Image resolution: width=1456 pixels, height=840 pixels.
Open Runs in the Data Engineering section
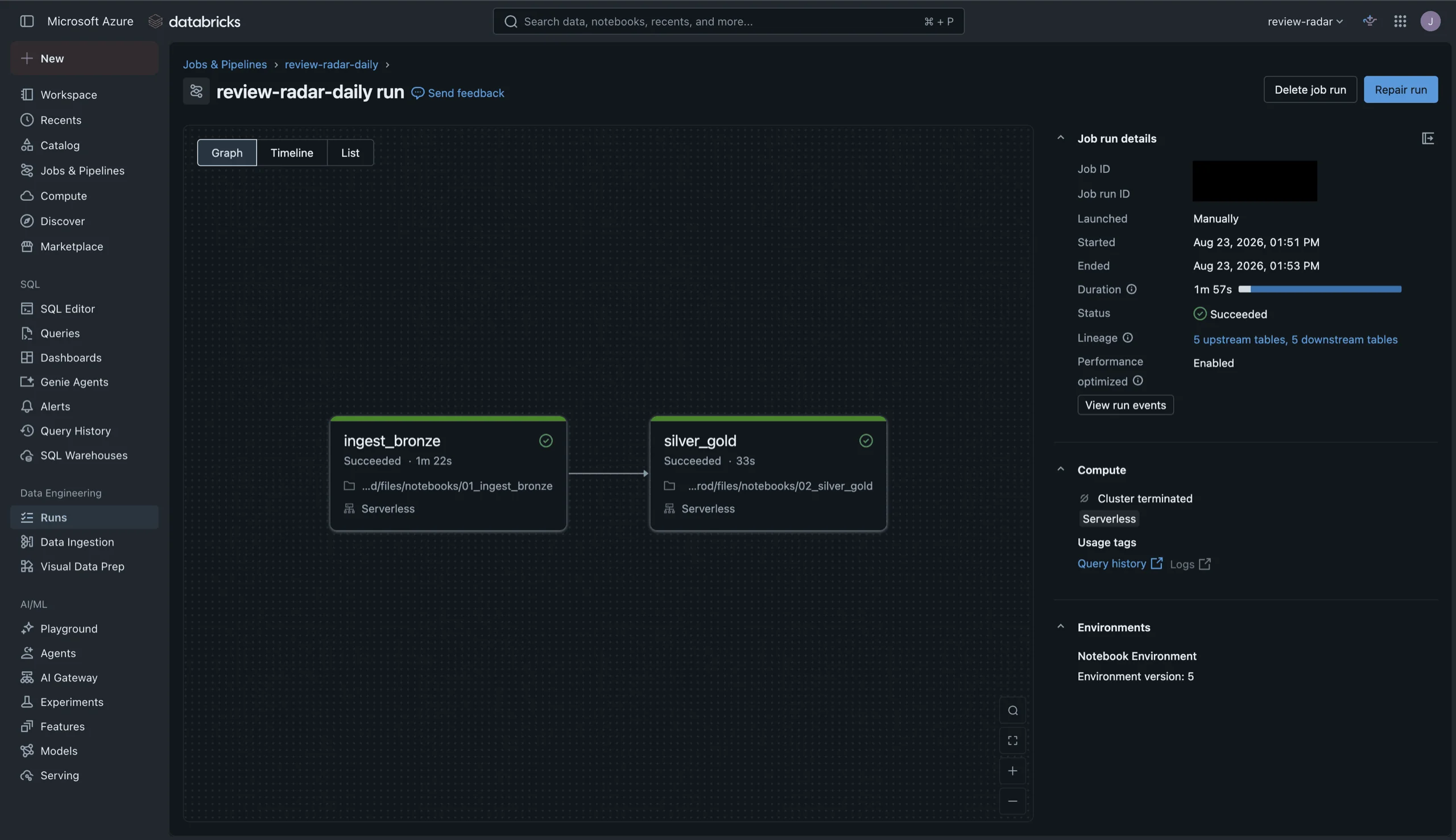(x=84, y=518)
